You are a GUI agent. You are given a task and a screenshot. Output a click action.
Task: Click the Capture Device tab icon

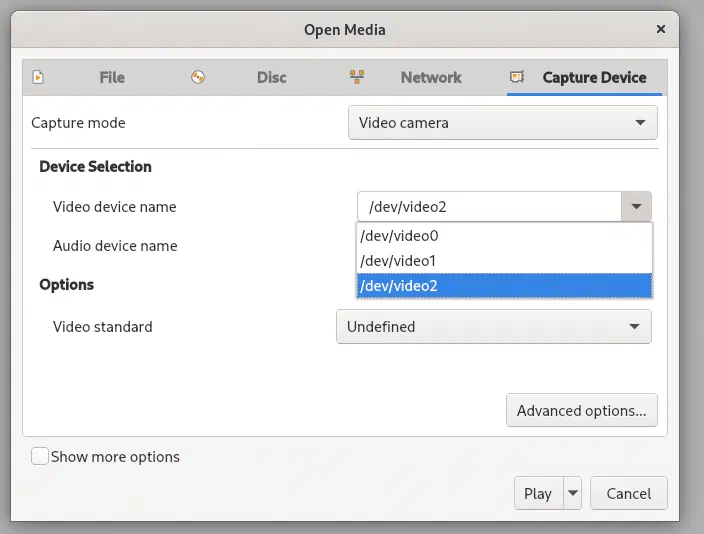[x=517, y=77]
